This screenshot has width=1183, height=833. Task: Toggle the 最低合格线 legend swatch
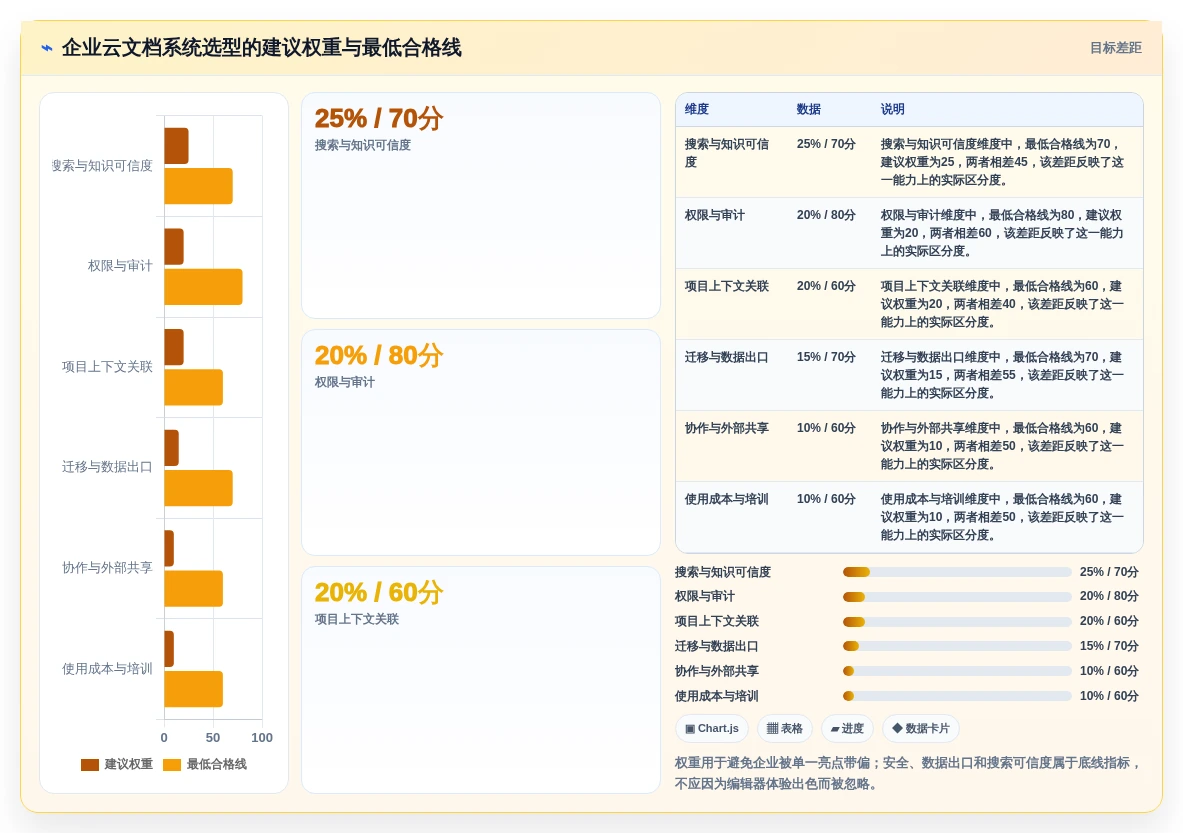[172, 764]
